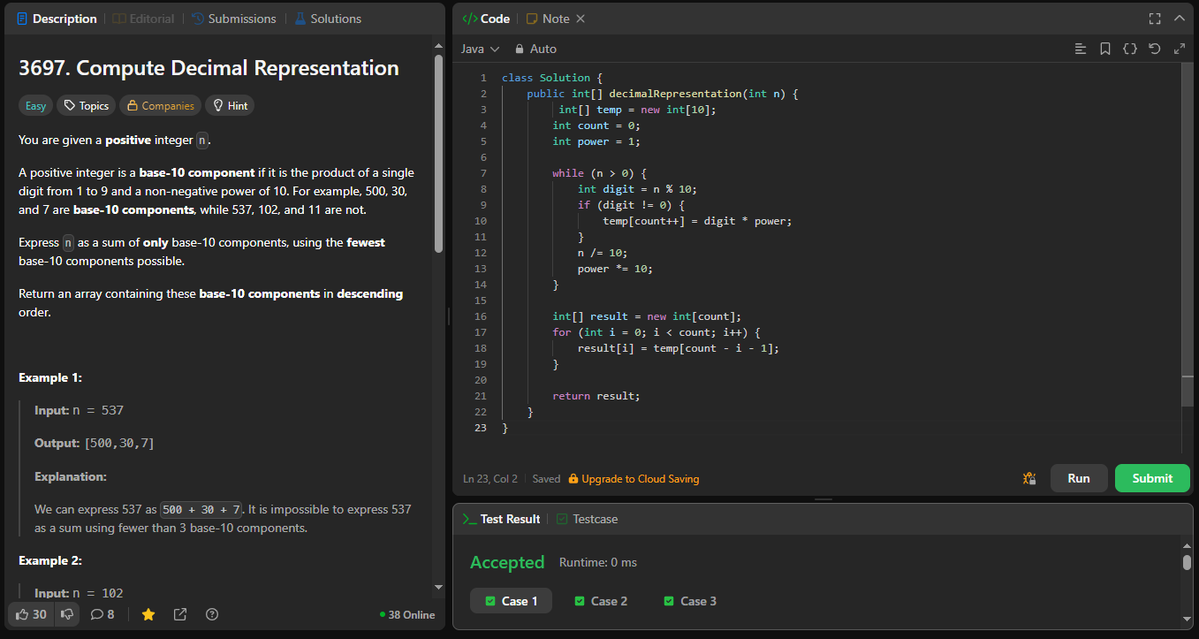This screenshot has height=639, width=1199.
Task: Click the debugger bug icon
Action: click(1029, 478)
